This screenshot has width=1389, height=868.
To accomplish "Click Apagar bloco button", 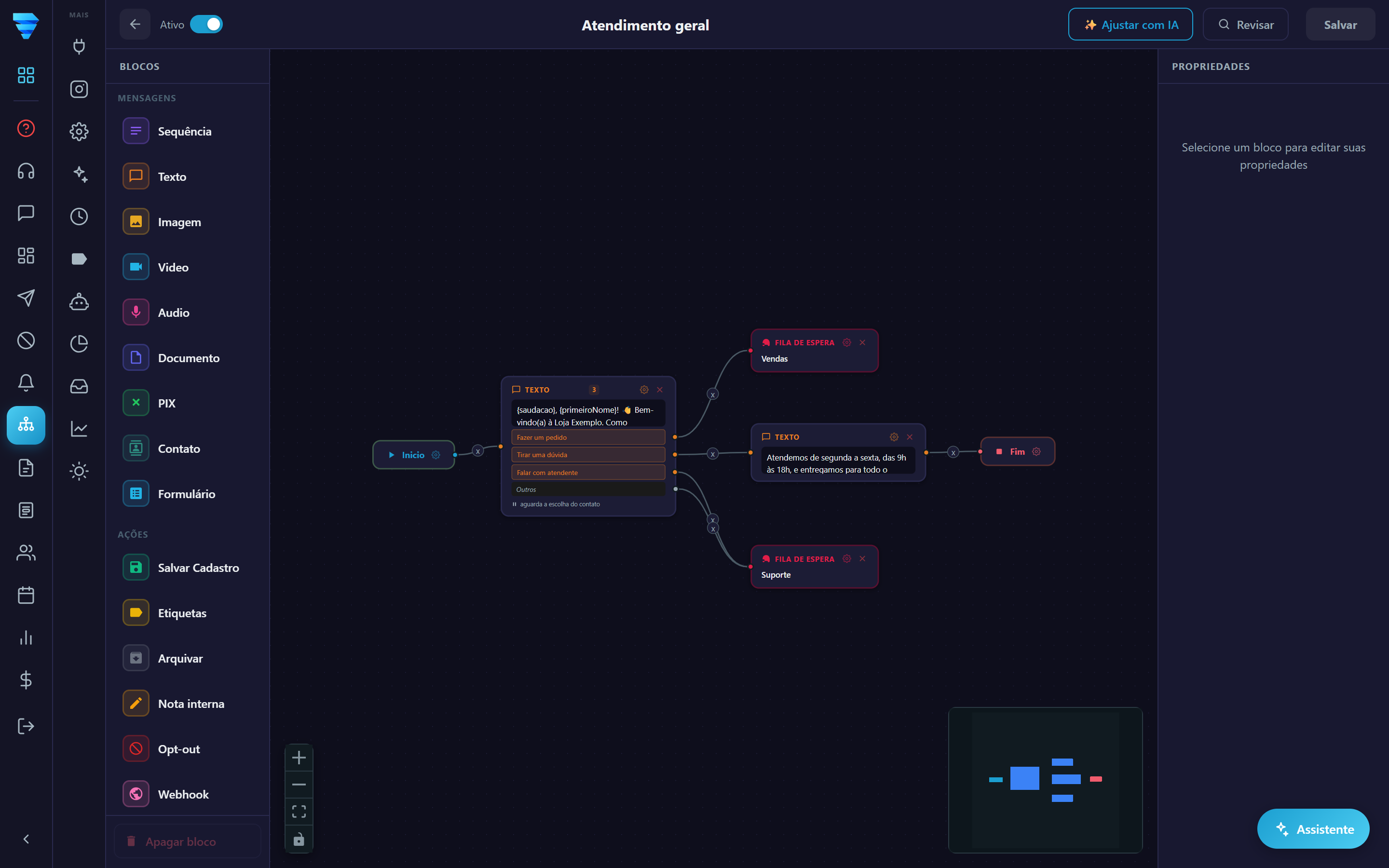I will tap(187, 841).
